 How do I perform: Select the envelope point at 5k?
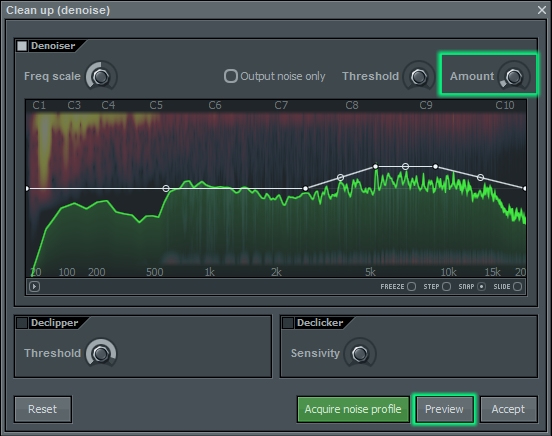376,166
